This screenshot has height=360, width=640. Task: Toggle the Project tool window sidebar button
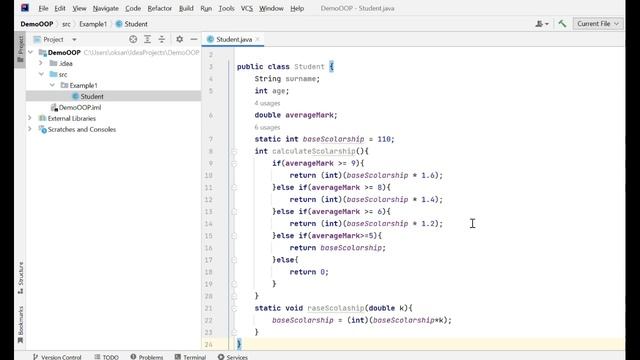[20, 49]
